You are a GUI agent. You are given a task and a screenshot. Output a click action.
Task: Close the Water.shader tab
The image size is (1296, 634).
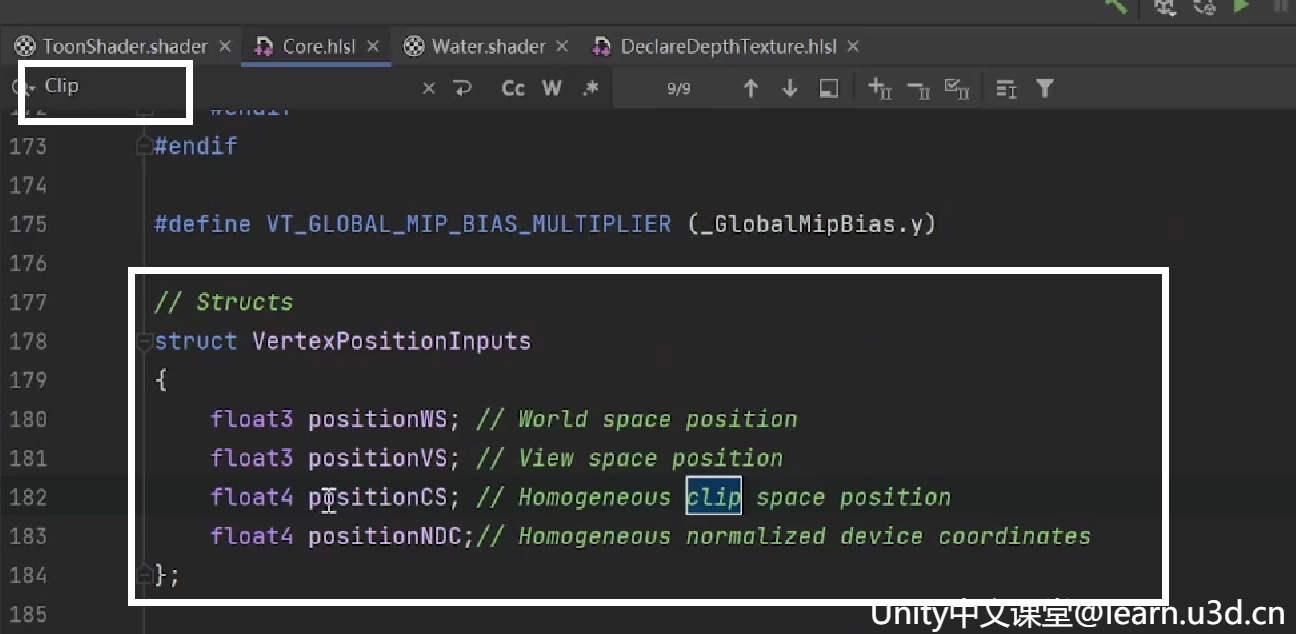(562, 46)
